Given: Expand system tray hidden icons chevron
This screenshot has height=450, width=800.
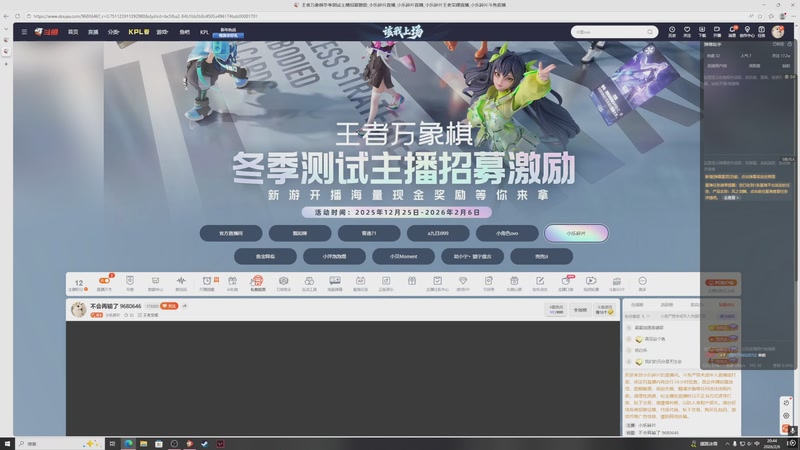Looking at the screenshot, I should 727,444.
